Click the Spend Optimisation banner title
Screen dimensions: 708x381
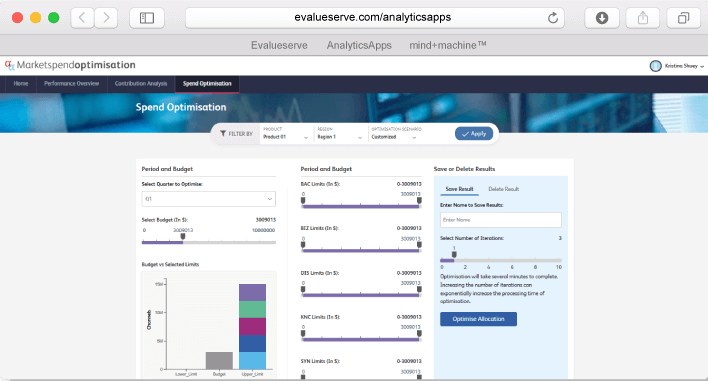click(x=181, y=107)
